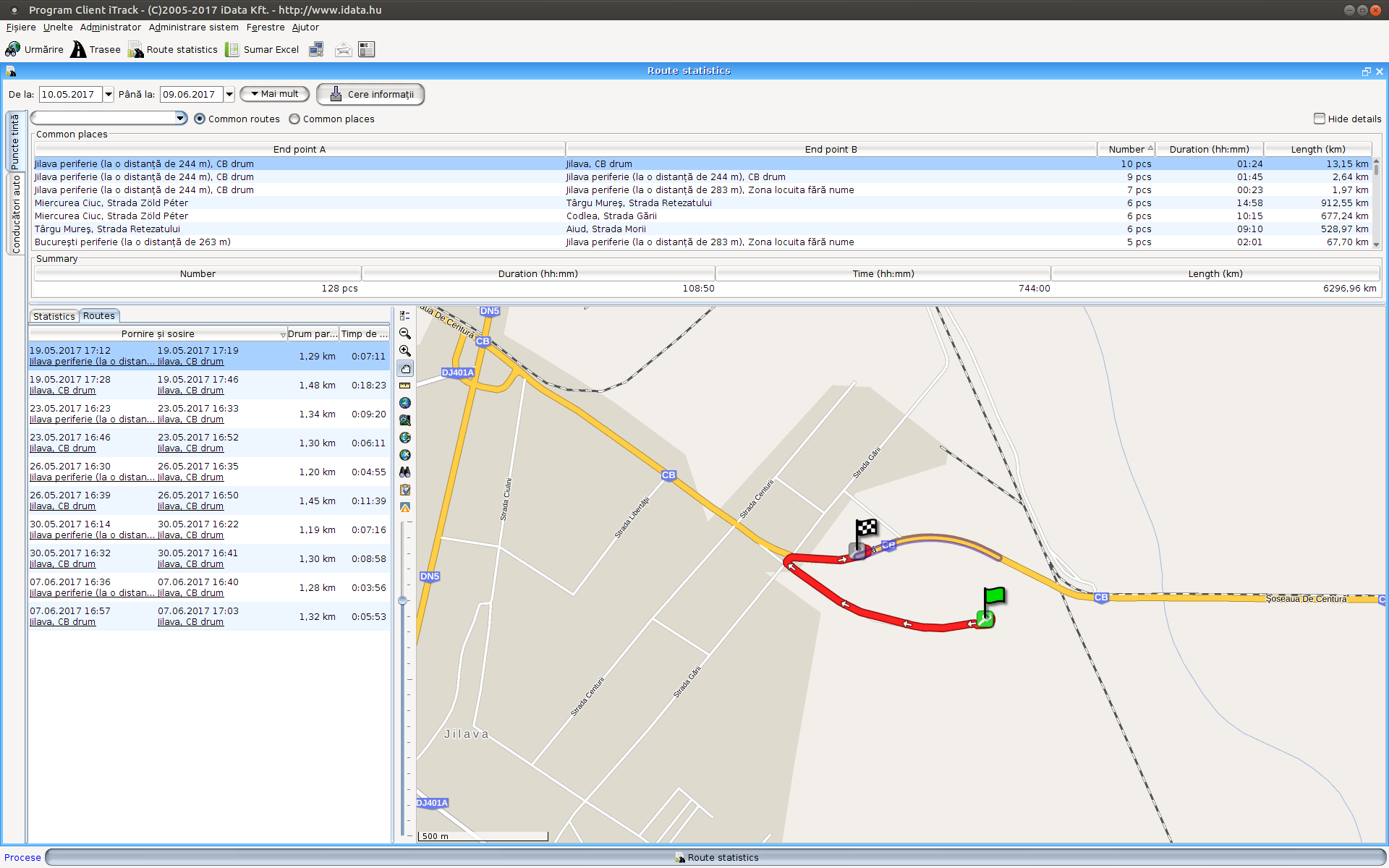Enable the Hide details checkbox
Screen dimensions: 1389x868
point(1320,119)
